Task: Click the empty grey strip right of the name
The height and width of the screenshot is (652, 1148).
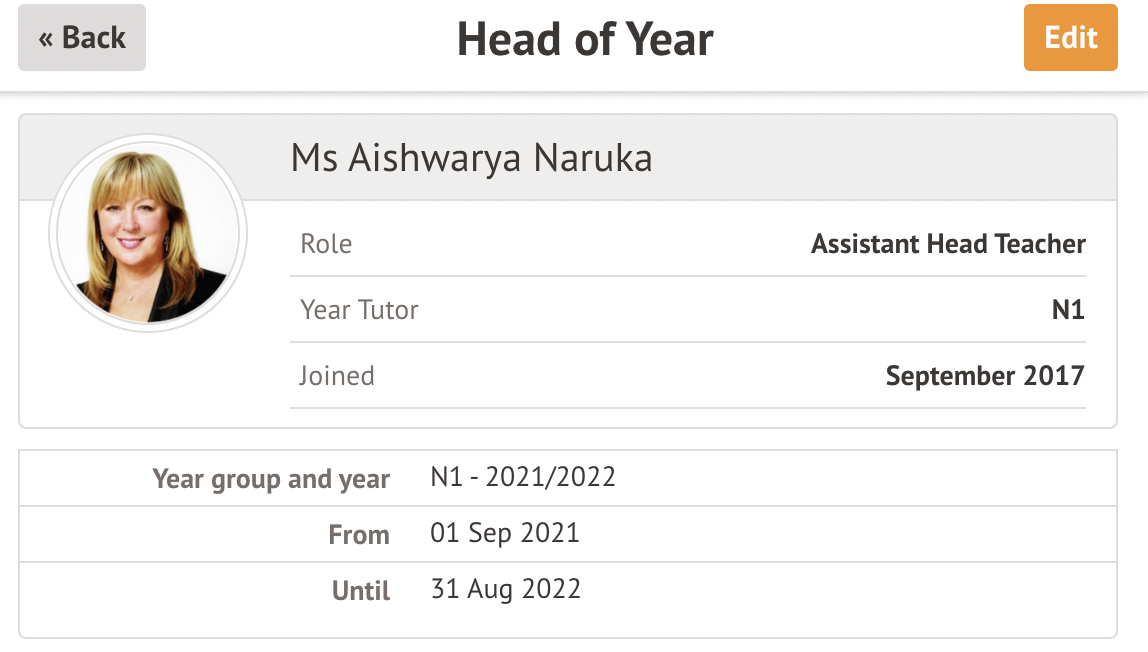Action: tap(880, 158)
